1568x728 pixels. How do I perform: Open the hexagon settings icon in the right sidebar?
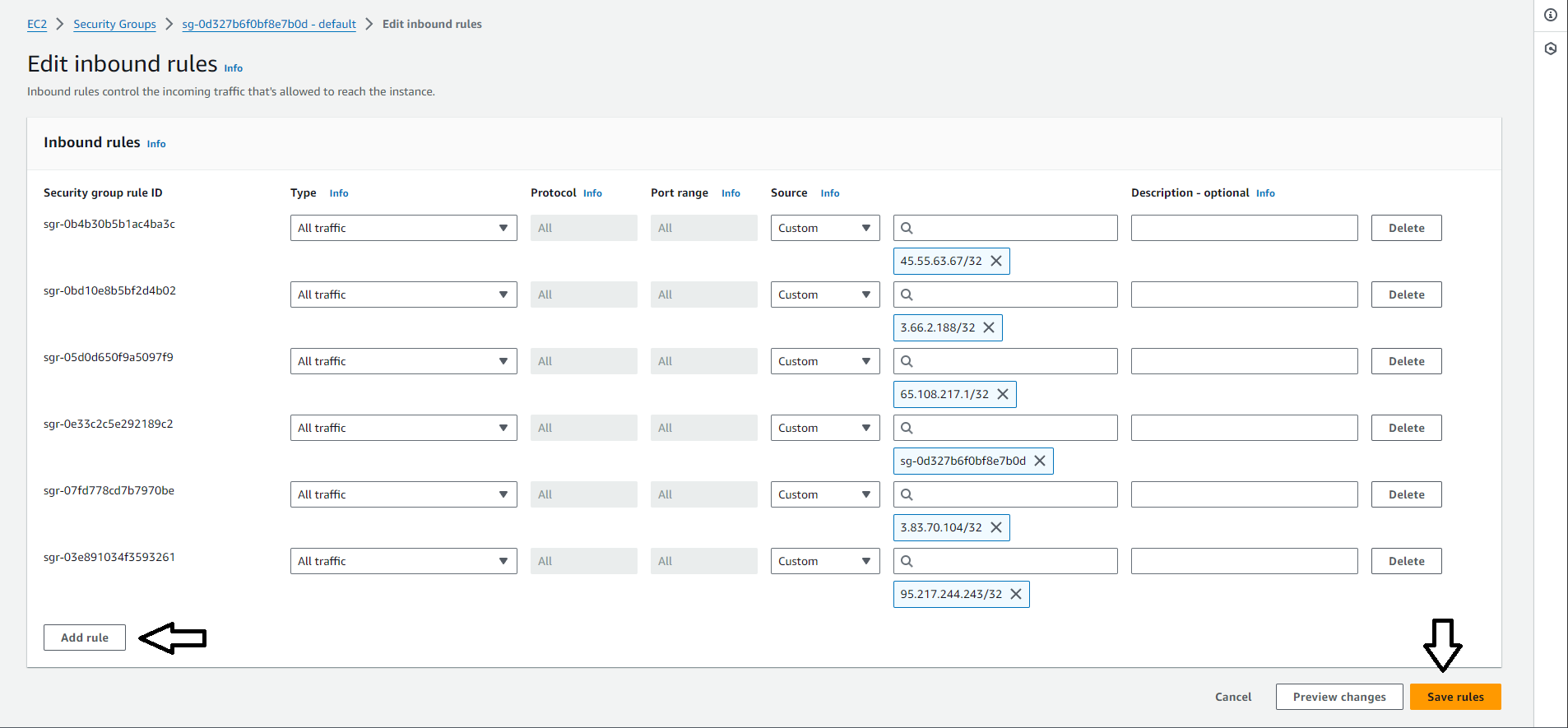pos(1551,49)
